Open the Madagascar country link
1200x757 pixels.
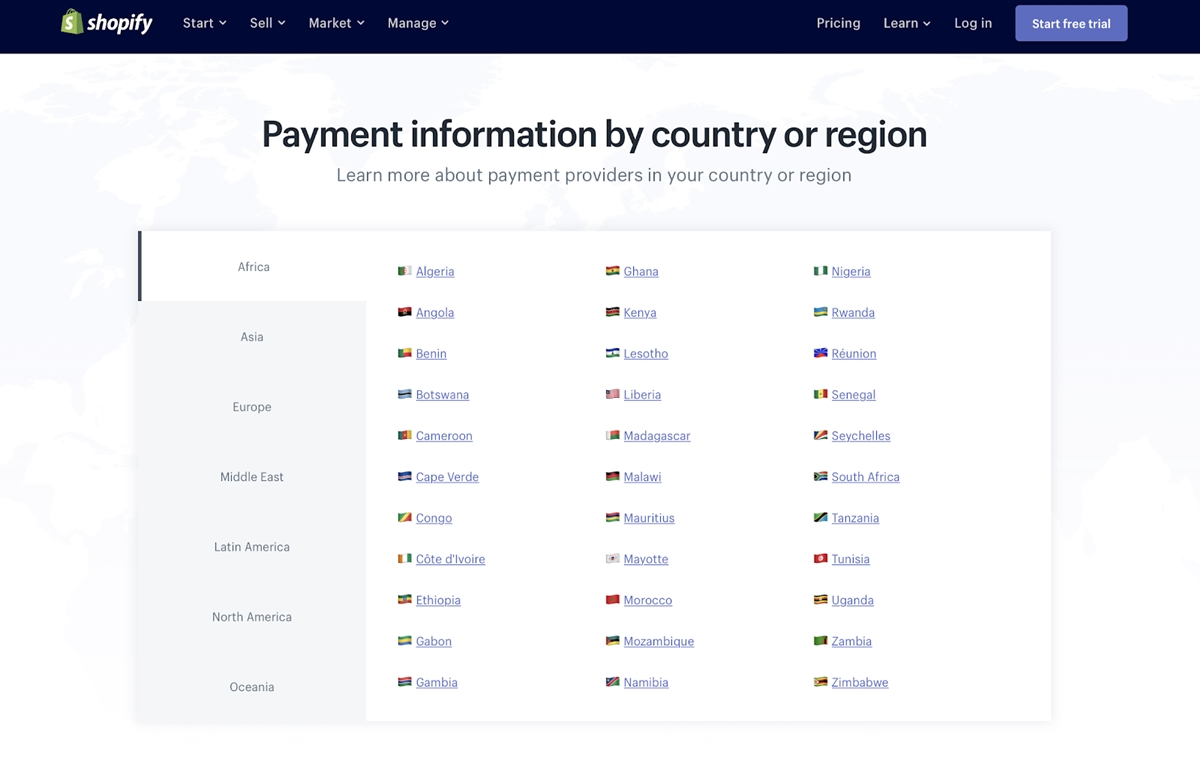tap(656, 436)
